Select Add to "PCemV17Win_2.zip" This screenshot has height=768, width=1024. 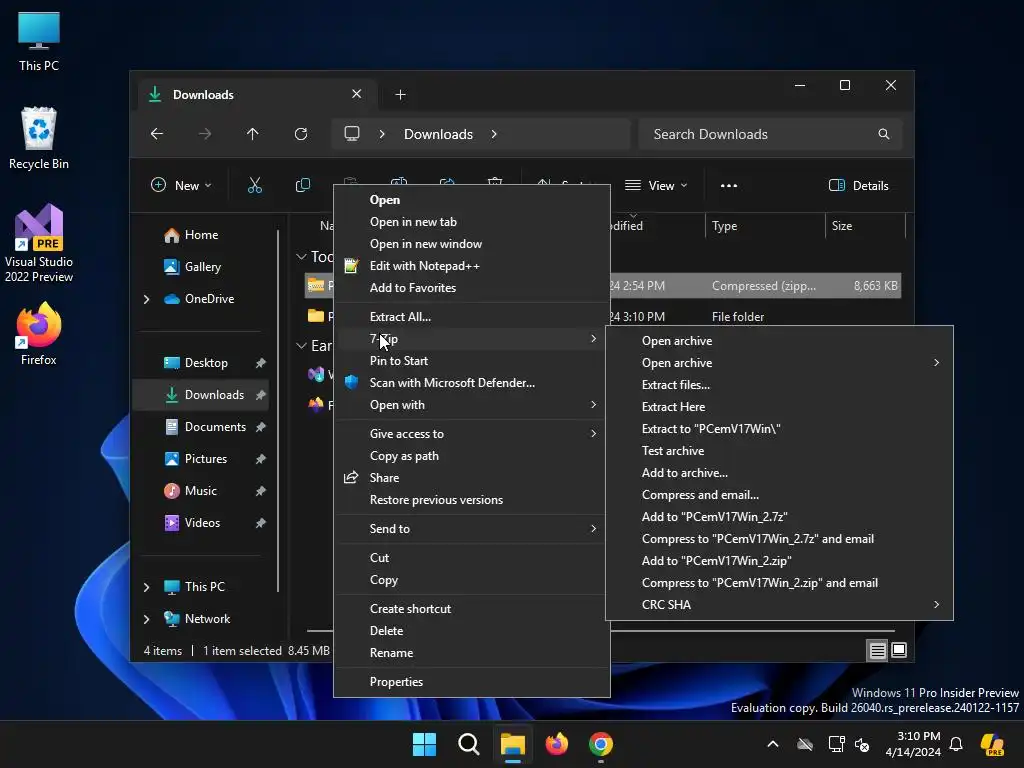click(x=779, y=561)
